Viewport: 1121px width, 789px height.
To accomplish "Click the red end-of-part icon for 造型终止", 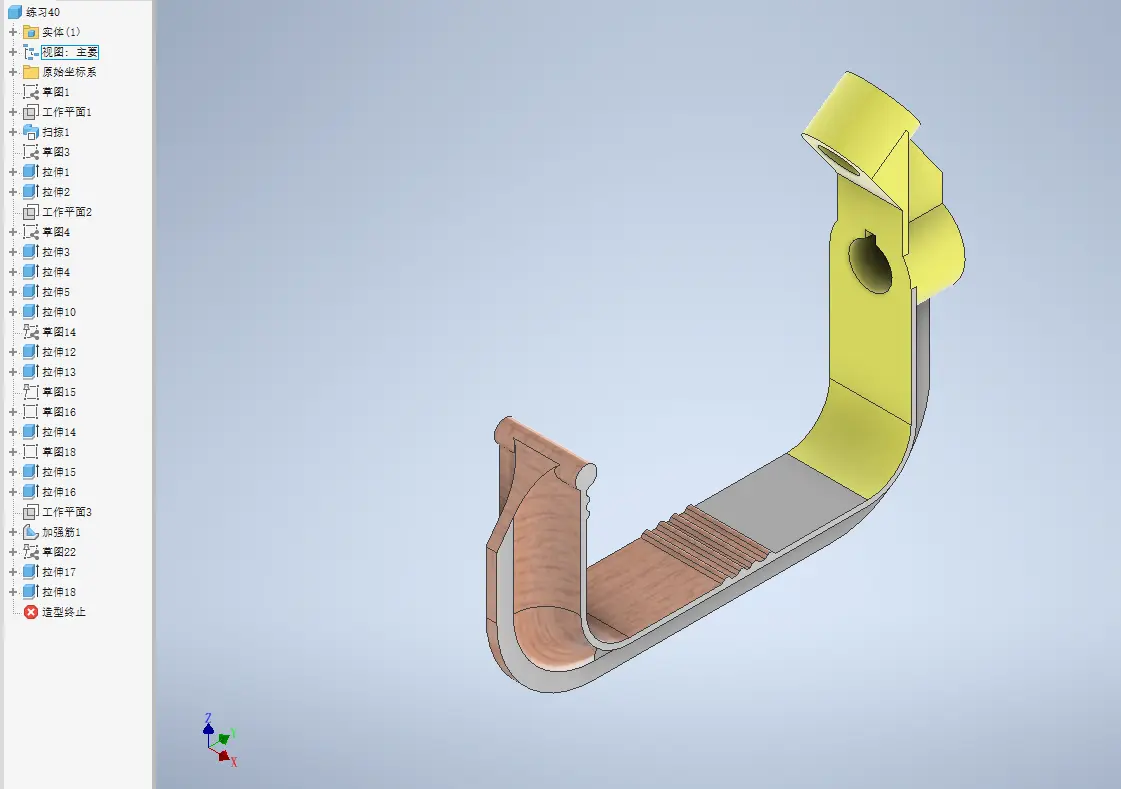I will [x=30, y=612].
